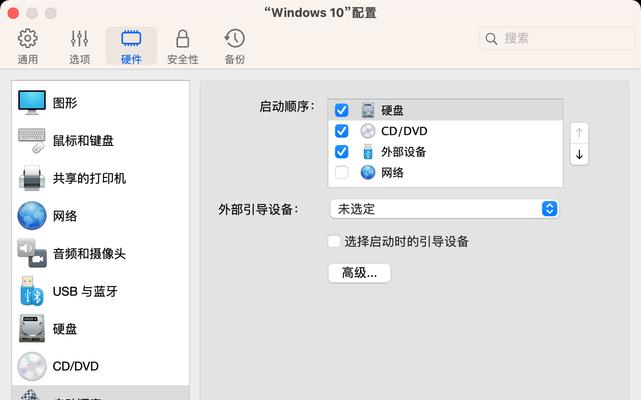
Task: Move selected boot device up with arrow
Action: tap(579, 133)
